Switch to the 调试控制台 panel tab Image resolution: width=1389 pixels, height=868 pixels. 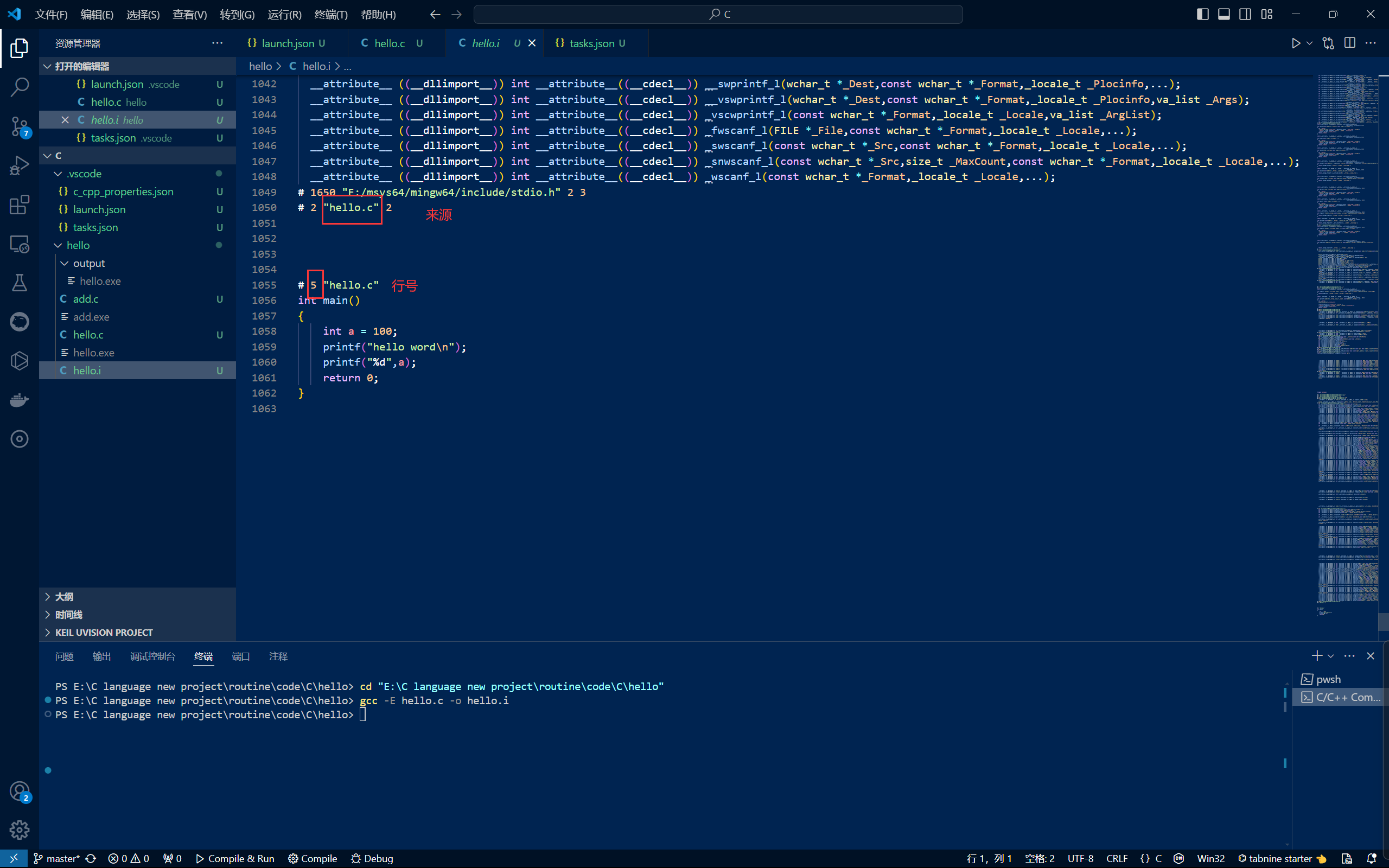click(152, 656)
